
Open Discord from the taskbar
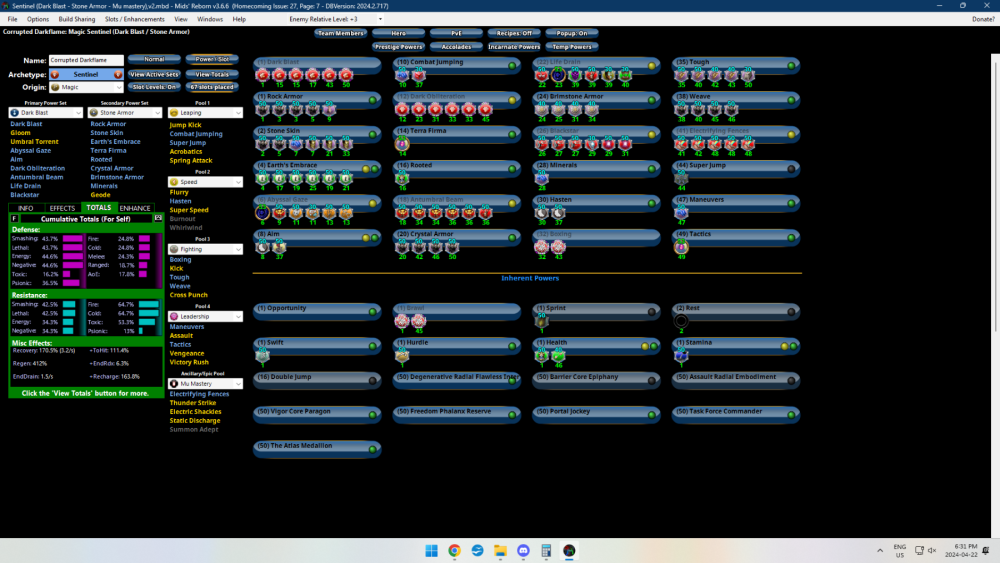pos(523,551)
